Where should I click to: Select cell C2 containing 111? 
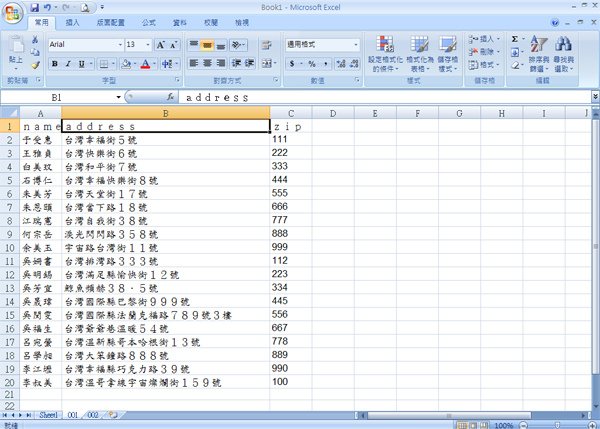pyautogui.click(x=290, y=139)
